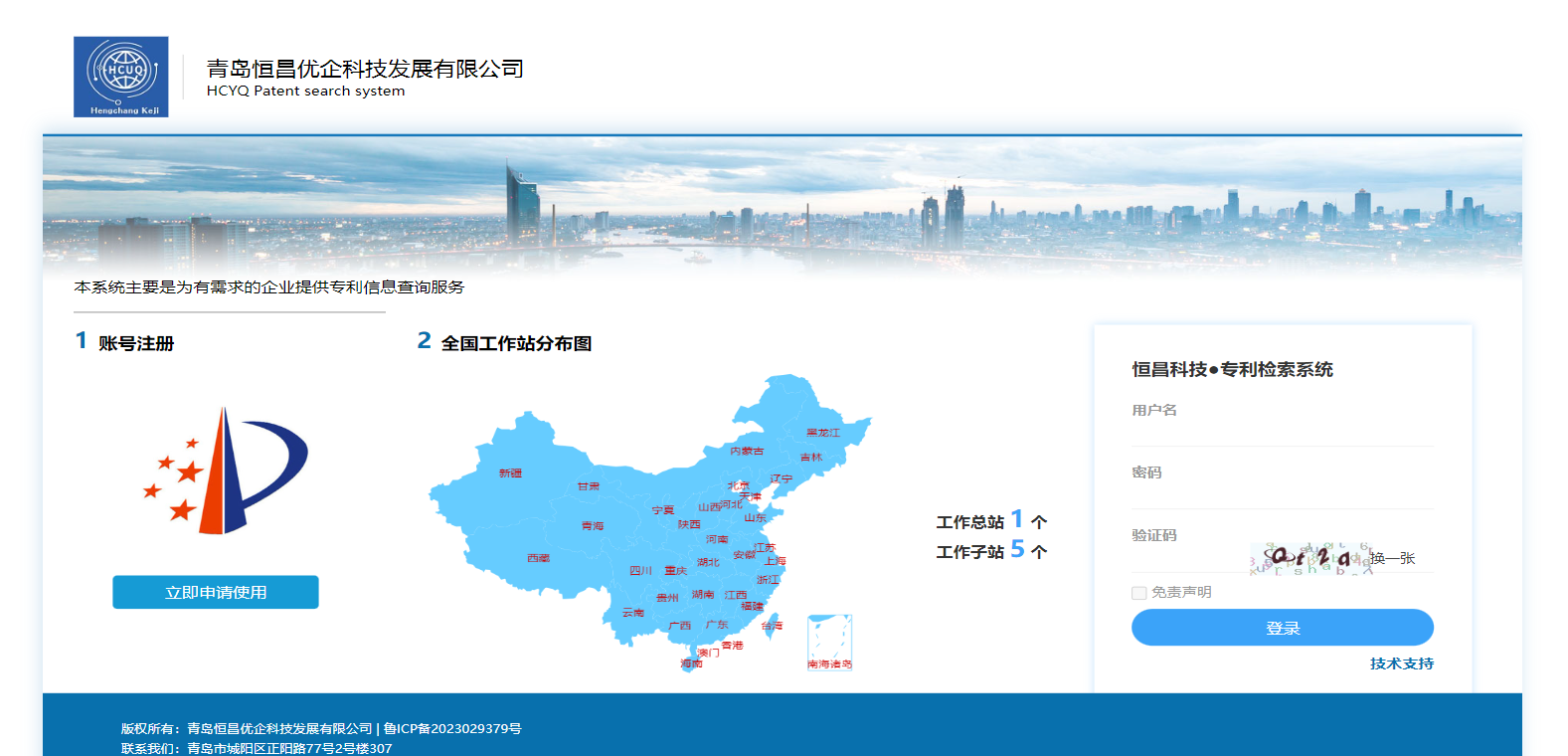This screenshot has width=1568, height=756.
Task: Click 四川 province on the map
Action: click(x=640, y=571)
